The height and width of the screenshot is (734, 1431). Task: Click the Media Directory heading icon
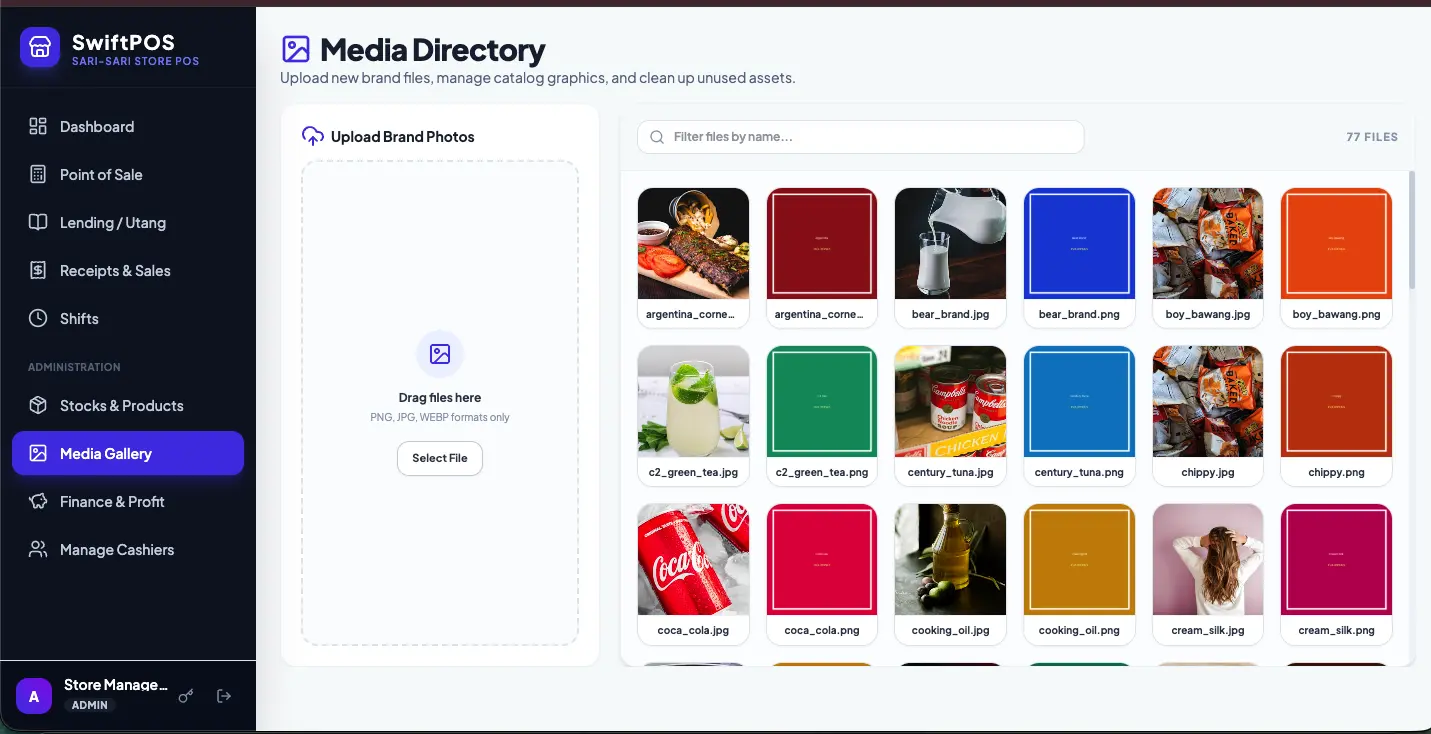click(296, 49)
